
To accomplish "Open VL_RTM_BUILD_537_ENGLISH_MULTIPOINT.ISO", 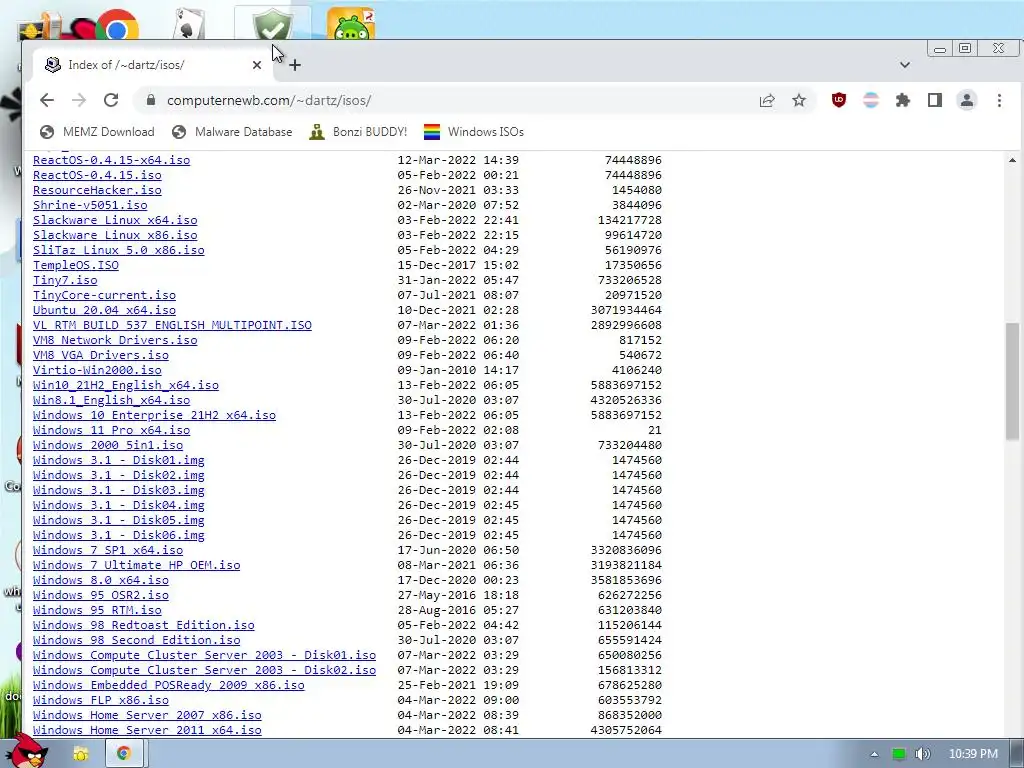I will tap(172, 325).
